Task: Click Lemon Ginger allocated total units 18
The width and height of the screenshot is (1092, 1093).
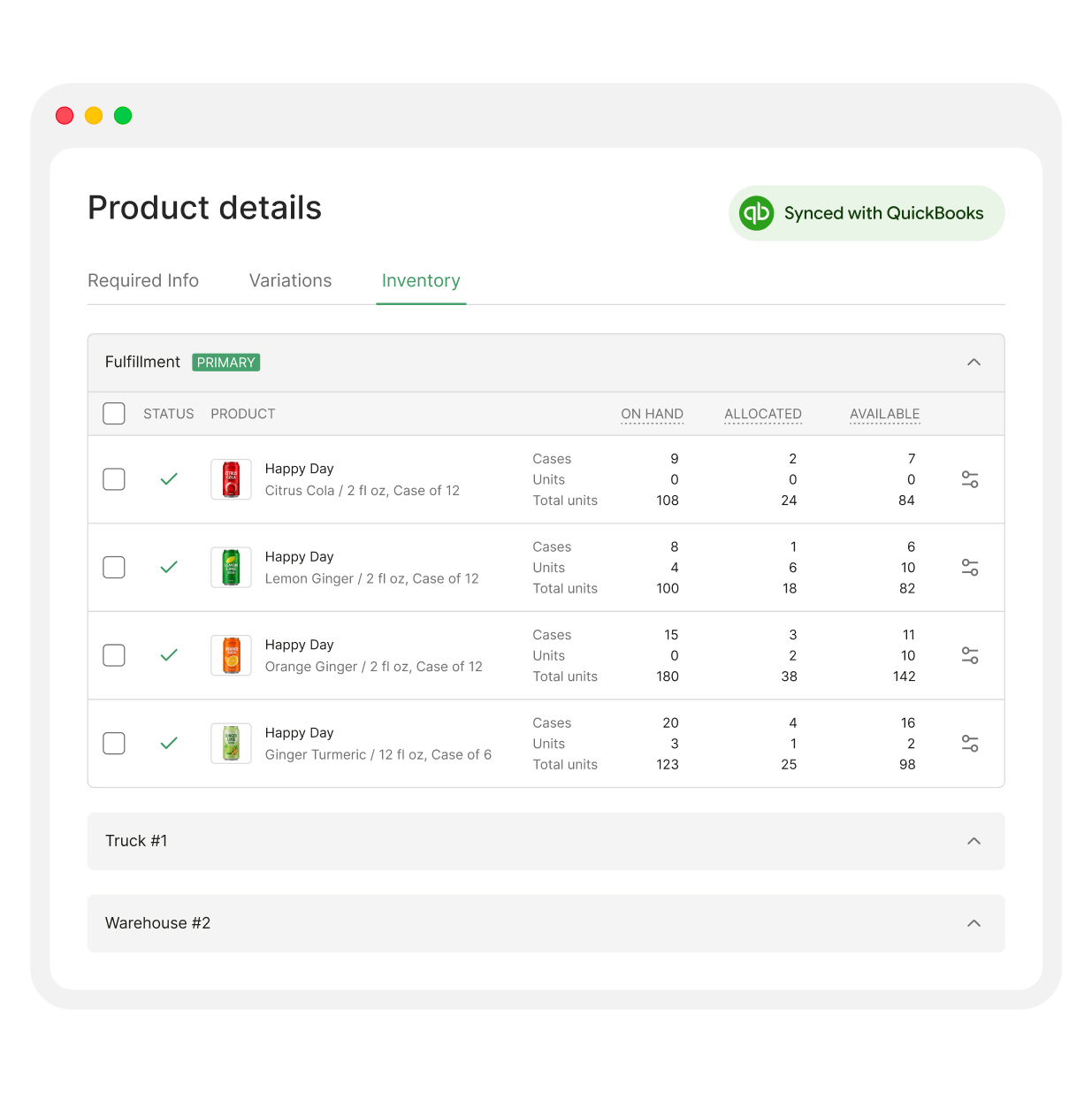Action: 790,589
